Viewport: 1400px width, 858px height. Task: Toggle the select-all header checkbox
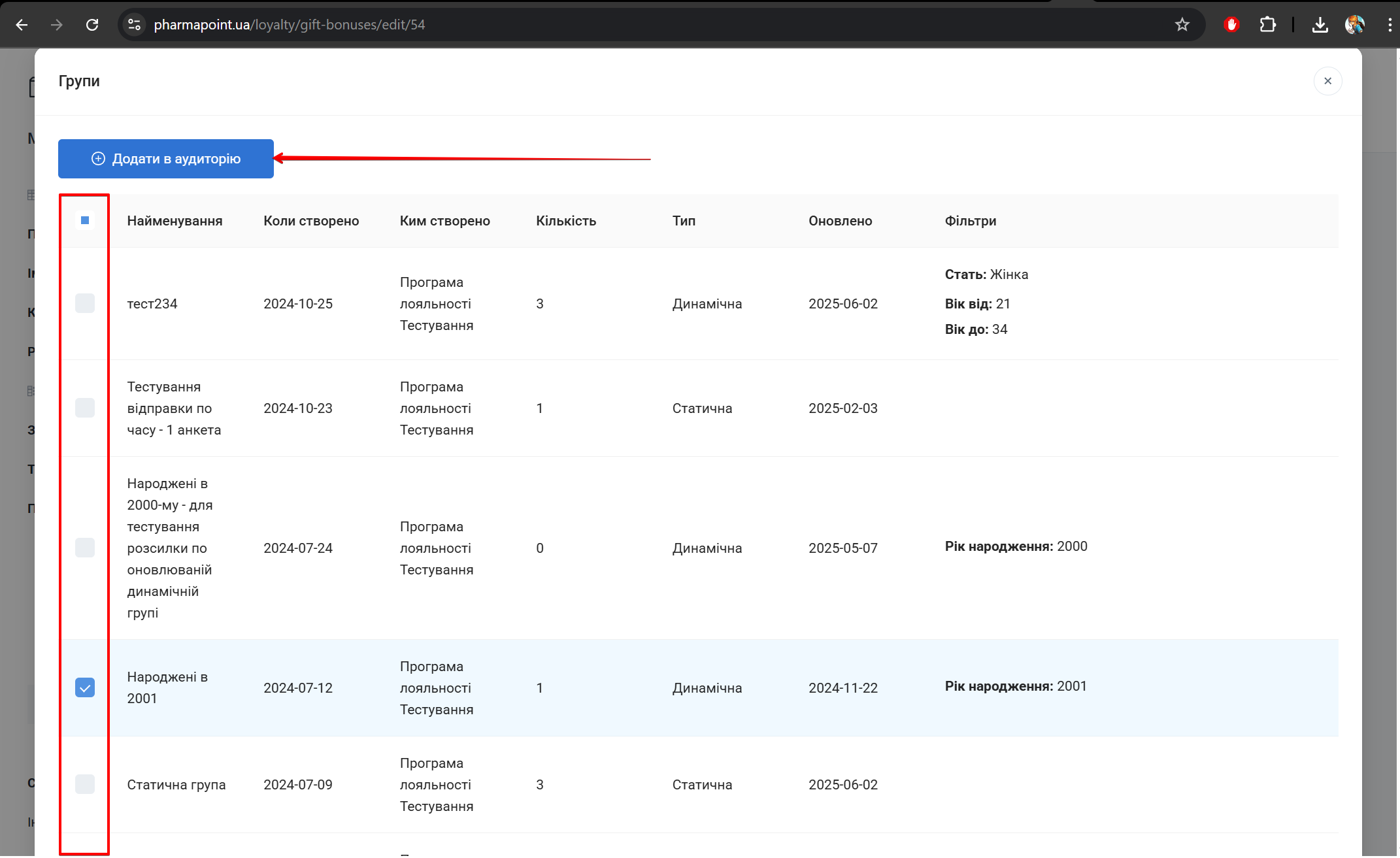click(x=85, y=221)
